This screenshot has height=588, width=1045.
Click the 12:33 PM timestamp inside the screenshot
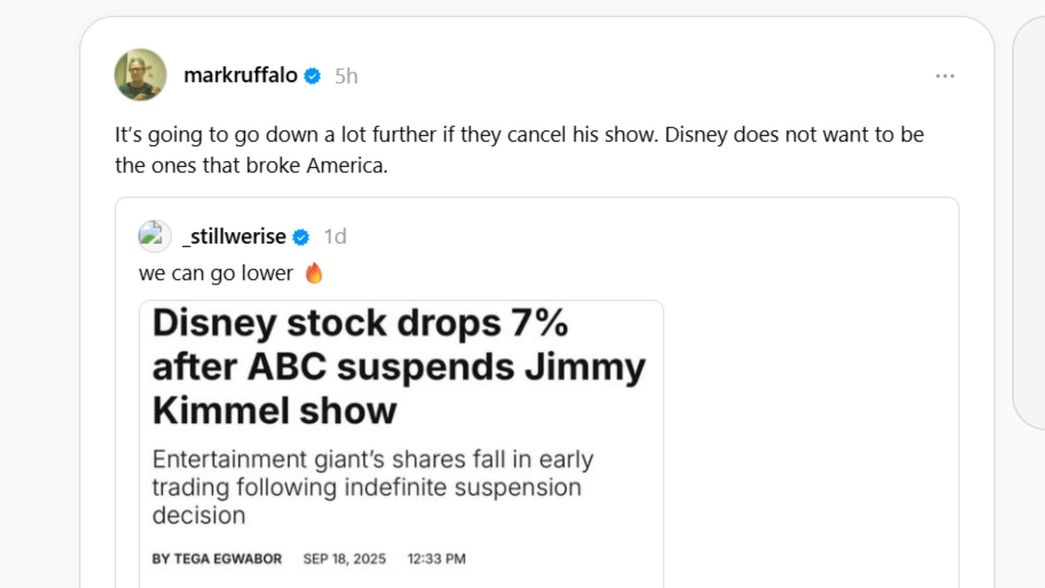tap(435, 558)
